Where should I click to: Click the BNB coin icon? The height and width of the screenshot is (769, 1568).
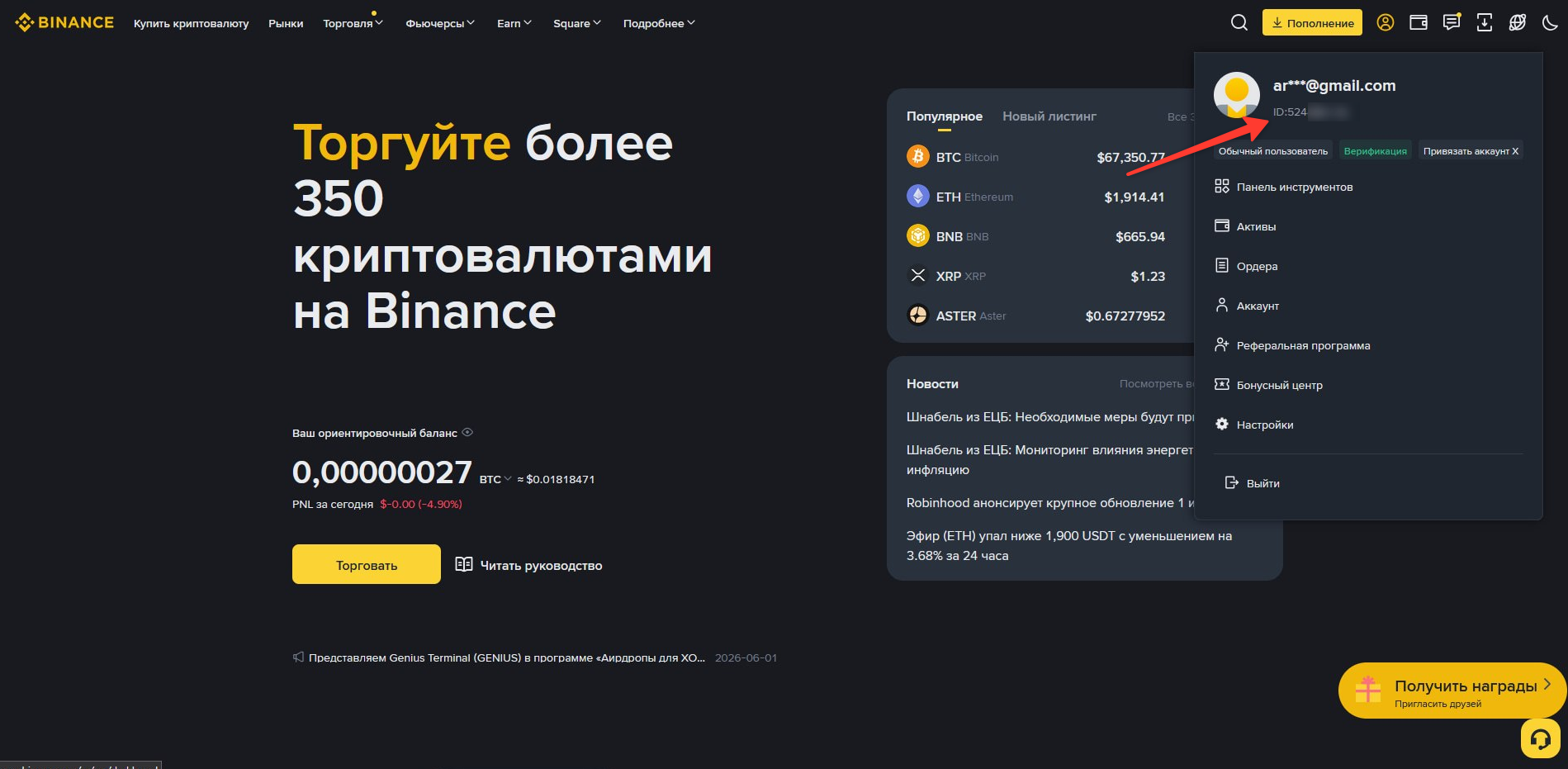pos(918,235)
